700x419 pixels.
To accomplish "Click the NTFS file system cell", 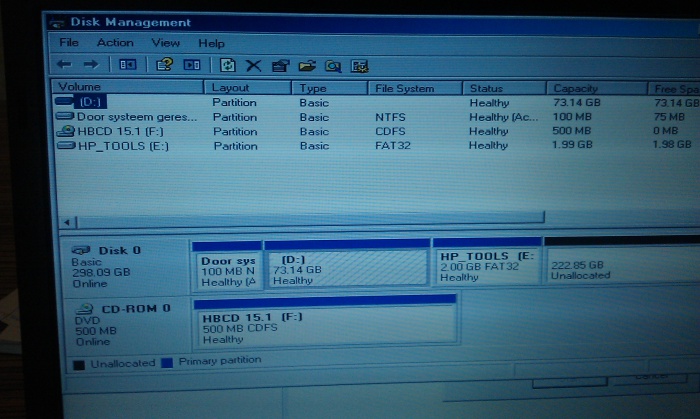I will pyautogui.click(x=390, y=117).
